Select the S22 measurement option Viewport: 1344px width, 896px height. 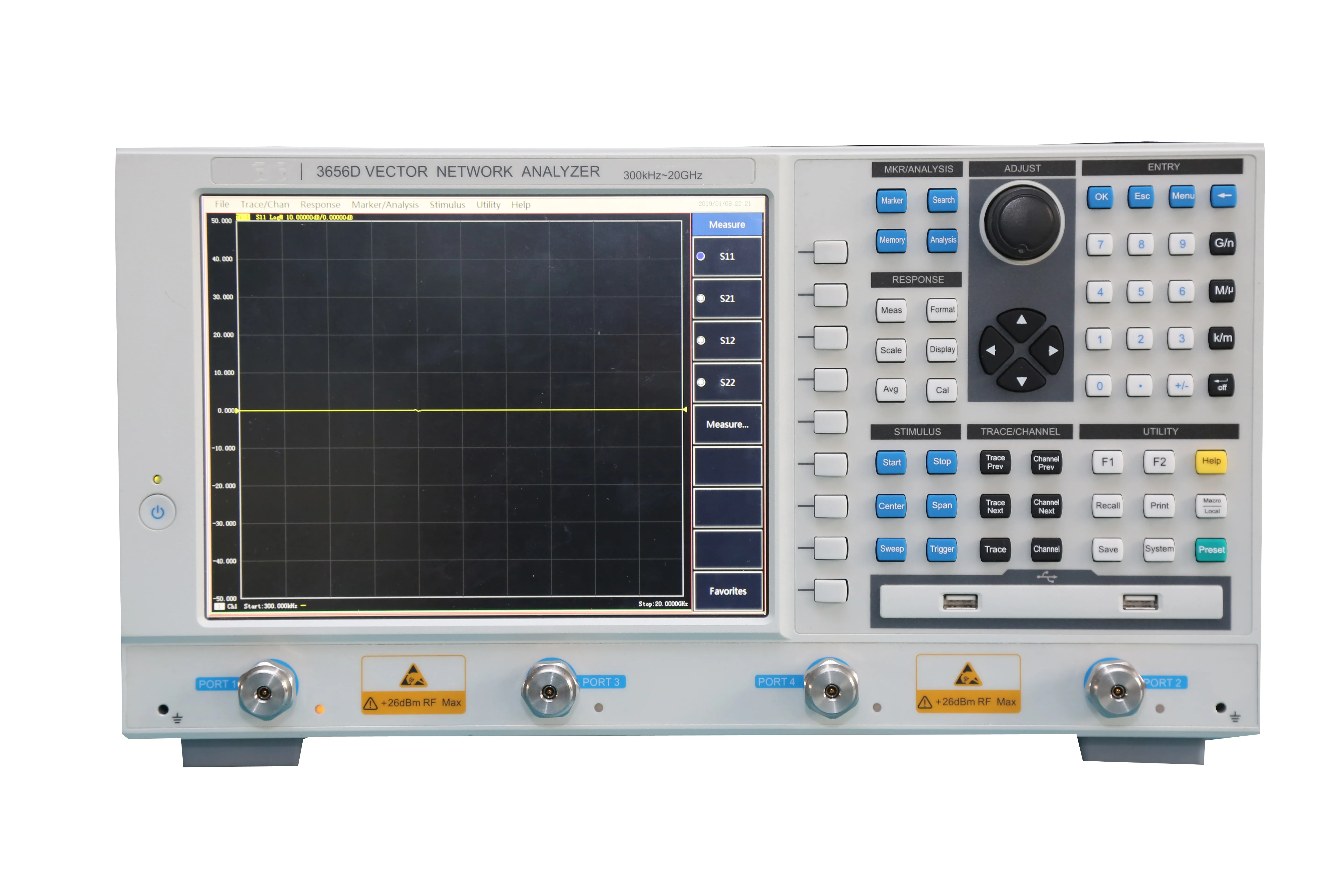(727, 382)
